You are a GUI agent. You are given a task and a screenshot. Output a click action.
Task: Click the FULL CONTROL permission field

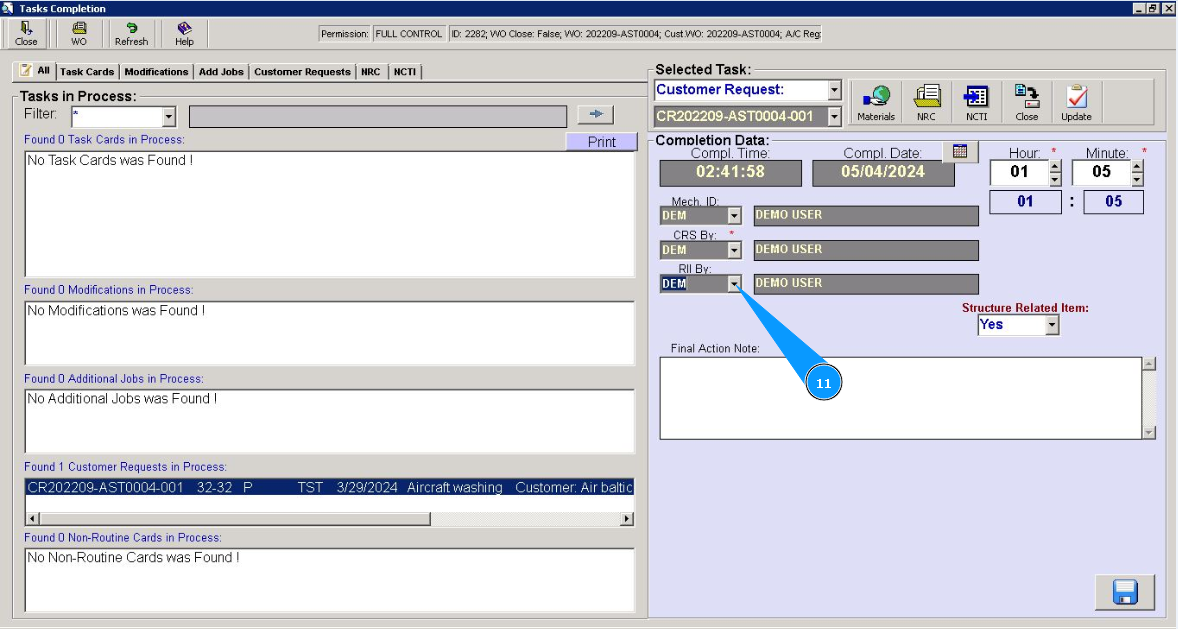[409, 34]
